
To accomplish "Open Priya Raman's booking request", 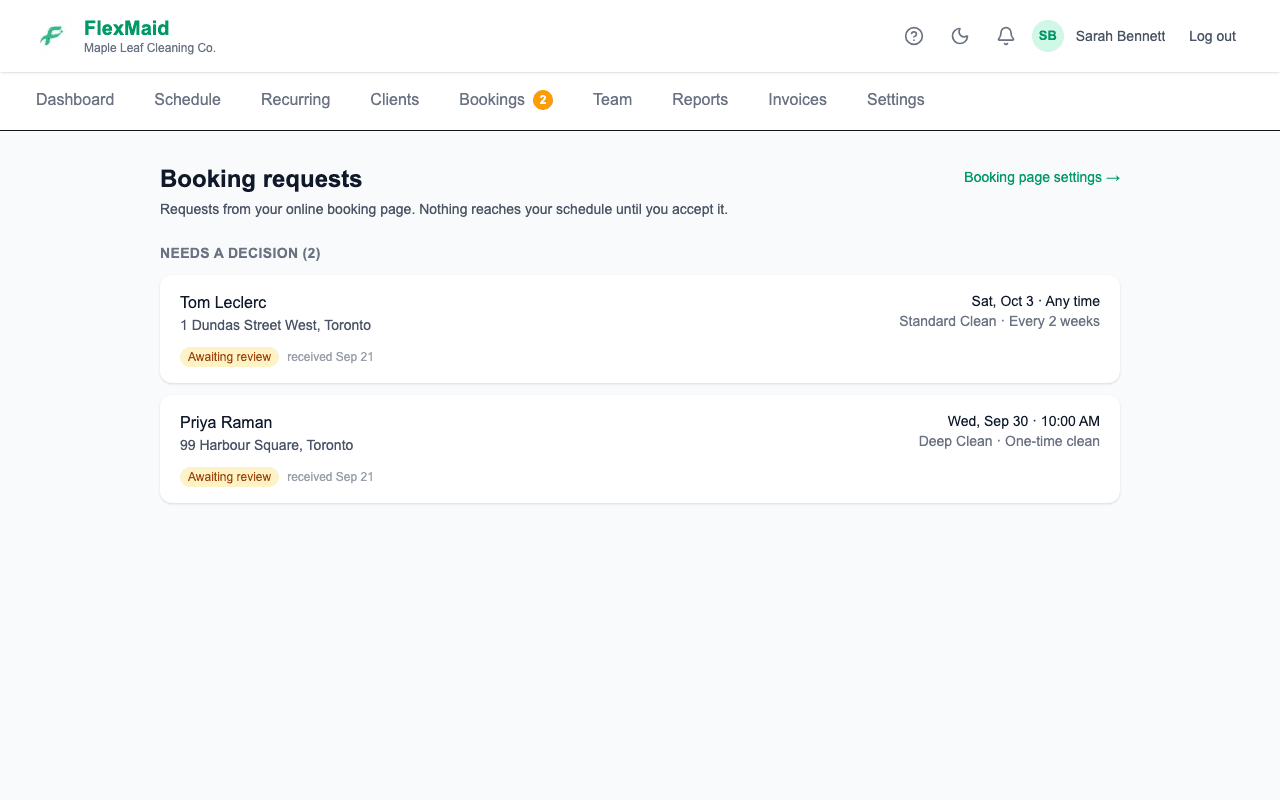I will coord(640,449).
